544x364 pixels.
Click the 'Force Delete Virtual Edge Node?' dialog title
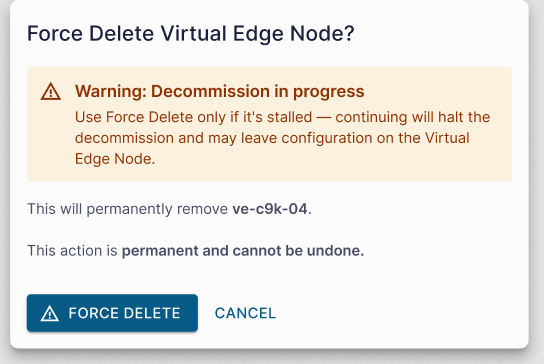coord(191,33)
